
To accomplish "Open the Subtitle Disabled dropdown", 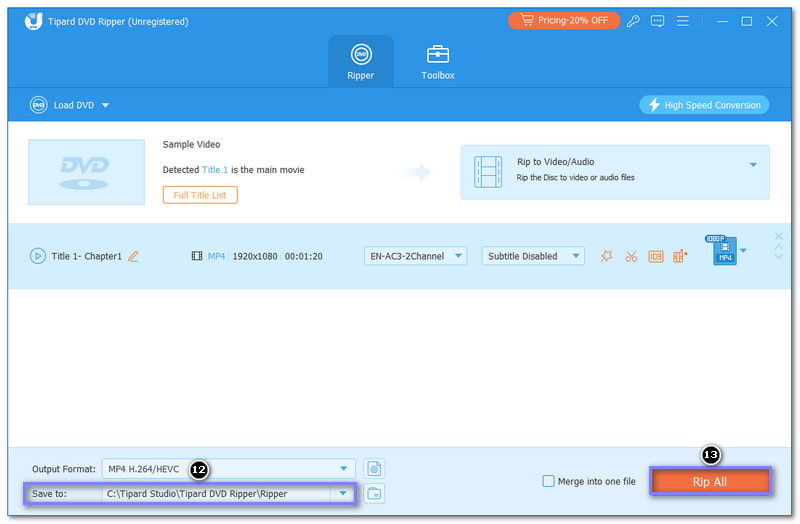I will point(533,256).
